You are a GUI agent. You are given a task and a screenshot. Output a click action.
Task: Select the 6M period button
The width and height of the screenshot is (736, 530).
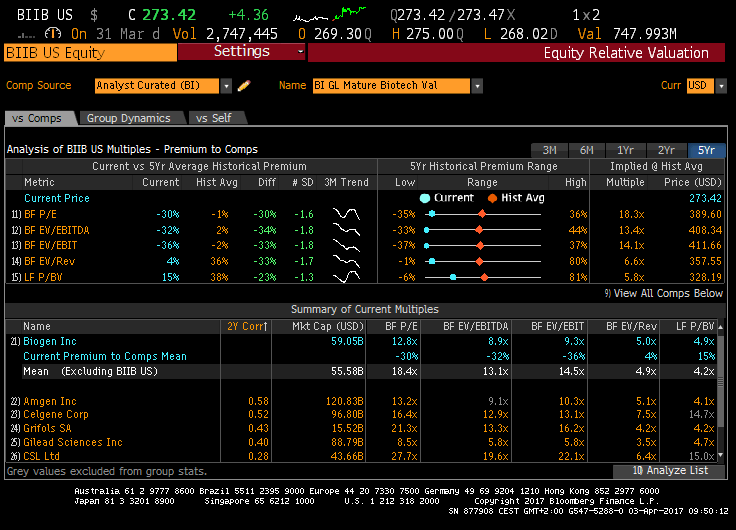tap(587, 150)
